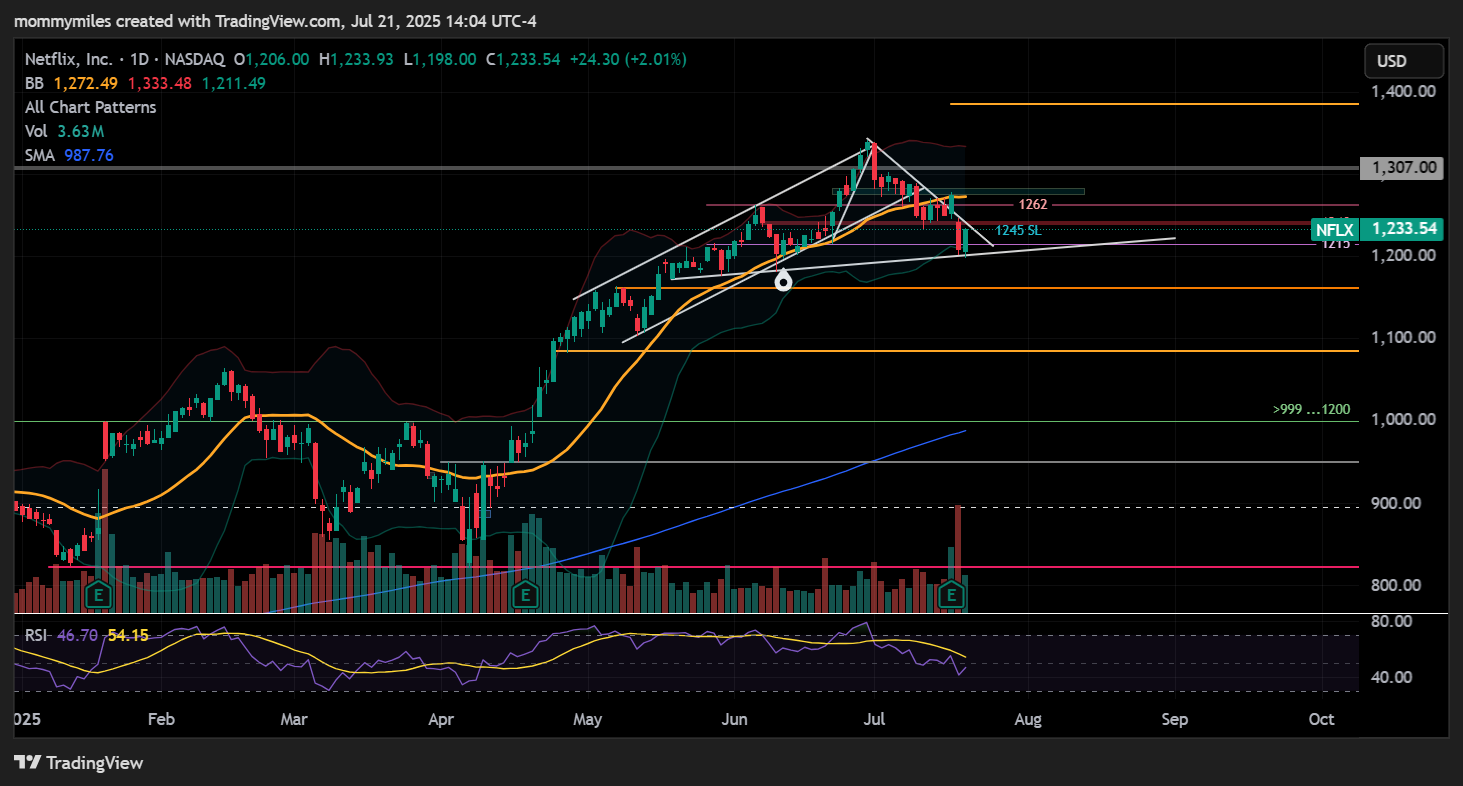Screen dimensions: 1463x786
Task: Click the 1262 annotation text
Action: (1032, 204)
